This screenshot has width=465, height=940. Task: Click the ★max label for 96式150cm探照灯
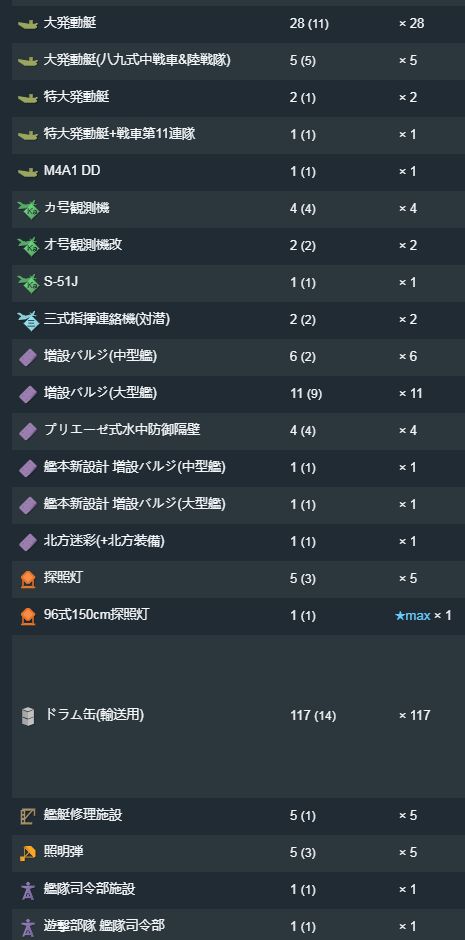point(413,616)
